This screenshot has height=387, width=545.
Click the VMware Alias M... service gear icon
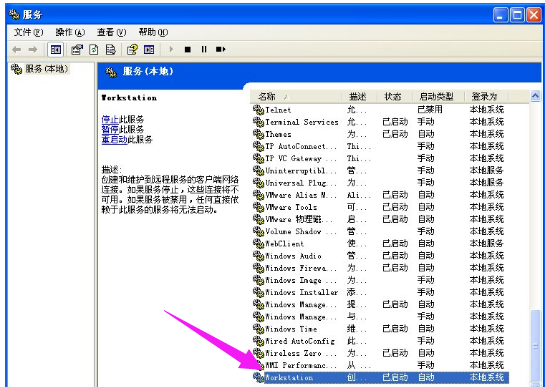click(x=258, y=195)
